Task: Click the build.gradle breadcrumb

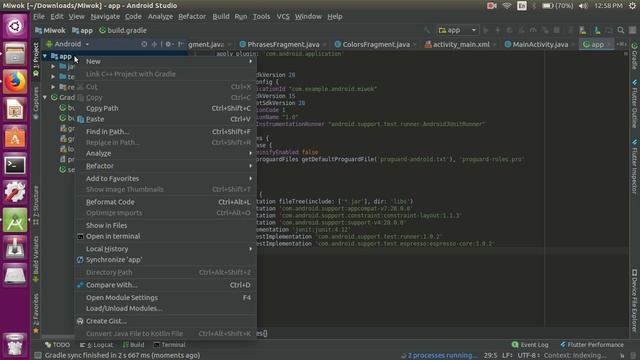Action: [123, 31]
